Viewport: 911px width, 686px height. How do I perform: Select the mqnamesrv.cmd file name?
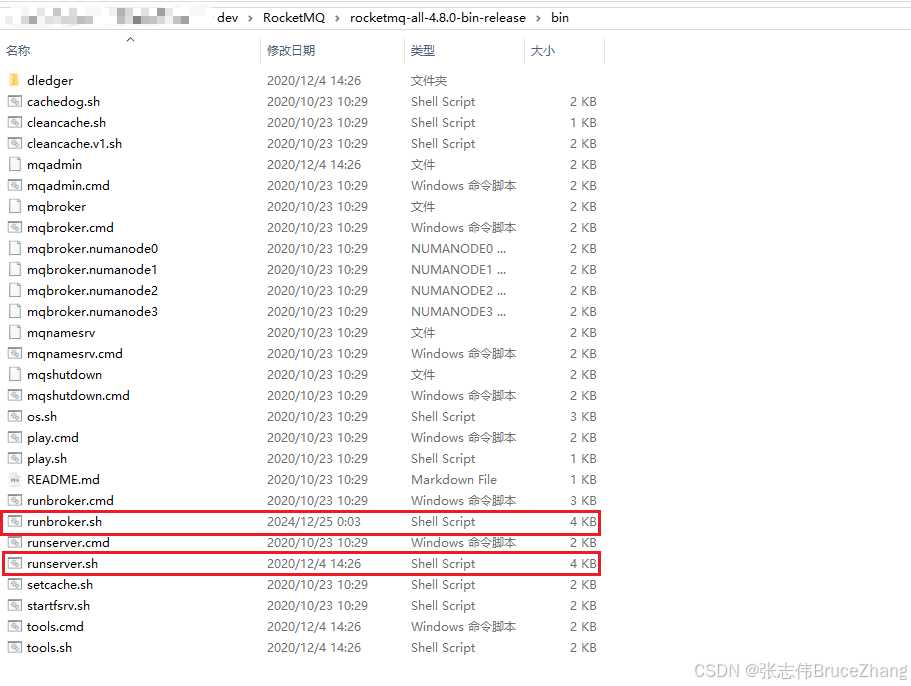click(x=74, y=353)
